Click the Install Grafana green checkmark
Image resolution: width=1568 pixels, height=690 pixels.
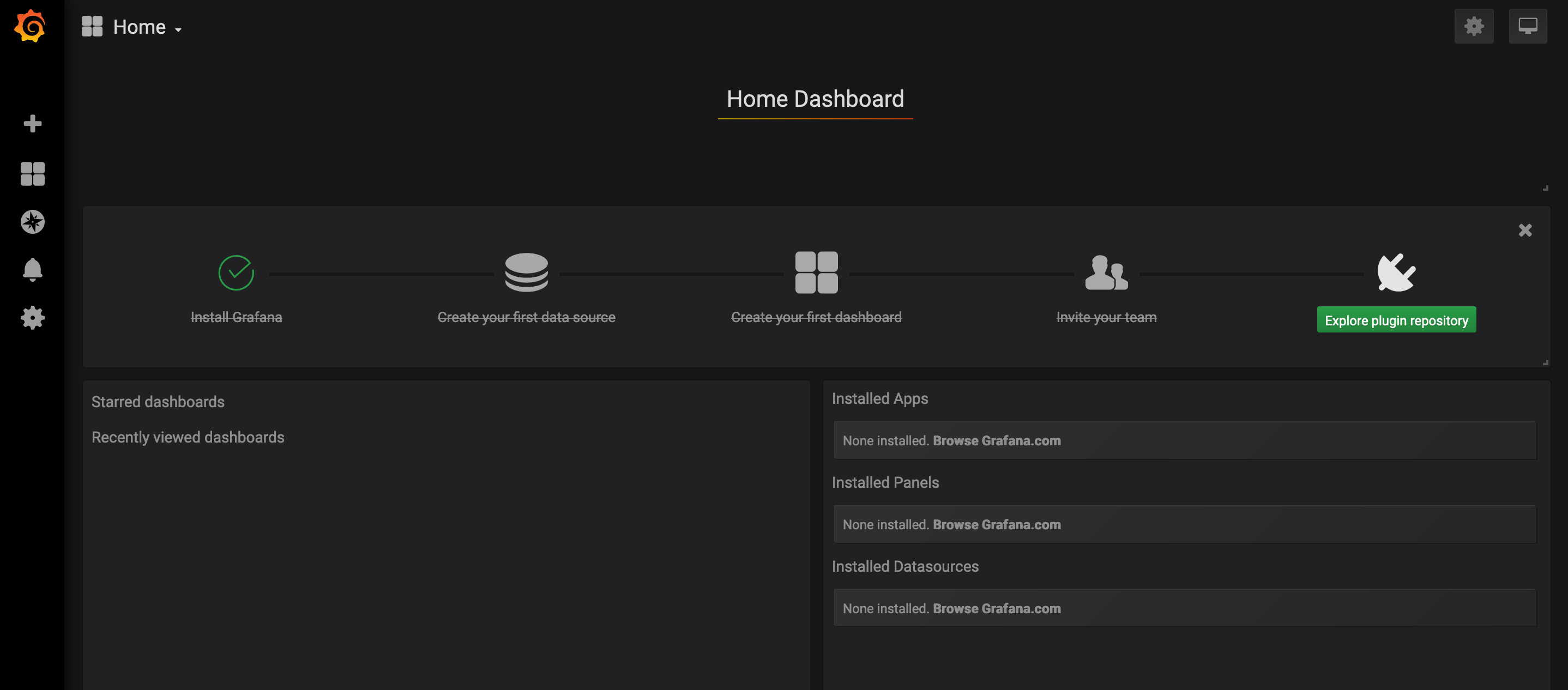[236, 273]
